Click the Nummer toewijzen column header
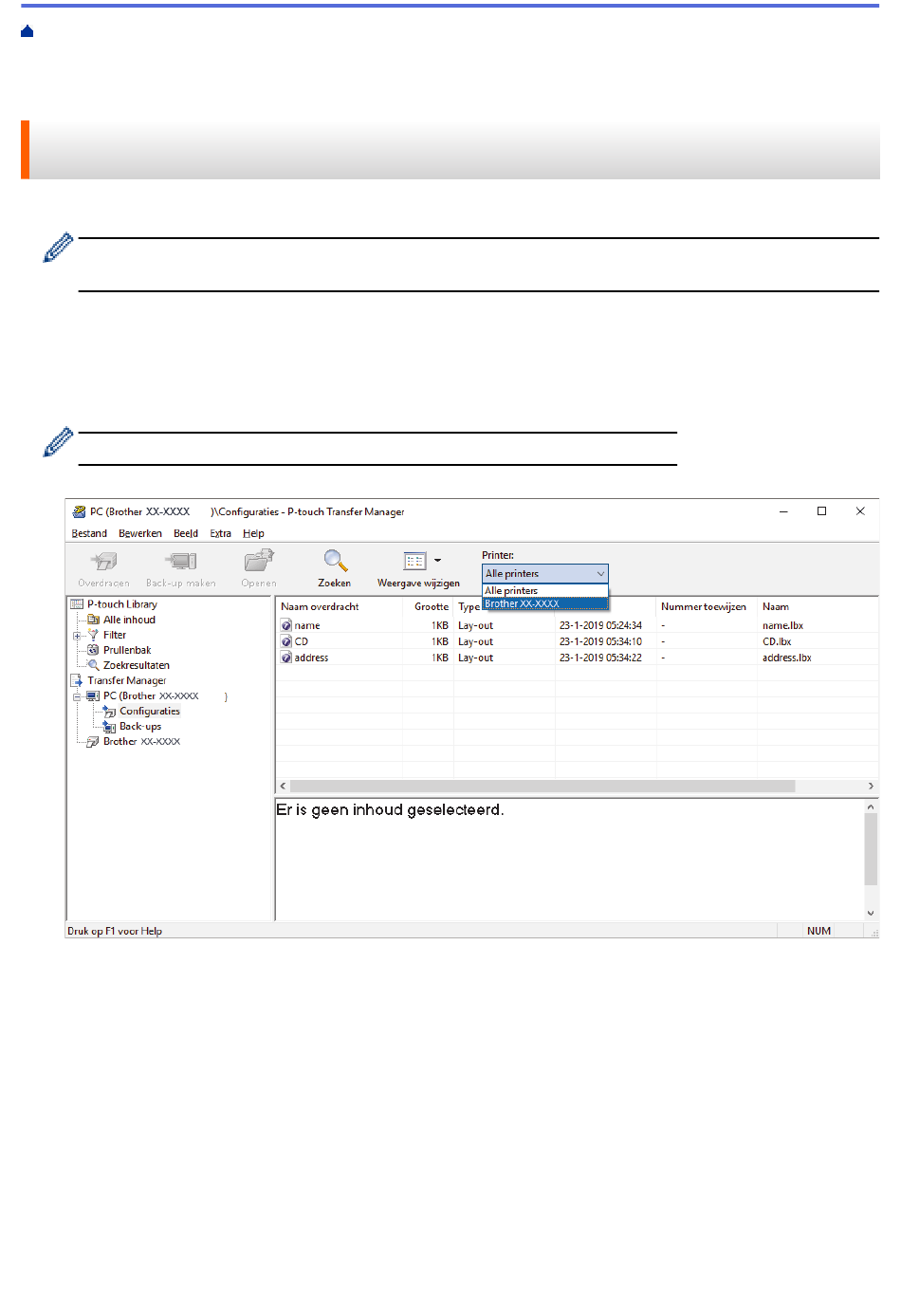901x1316 pixels. pos(708,606)
